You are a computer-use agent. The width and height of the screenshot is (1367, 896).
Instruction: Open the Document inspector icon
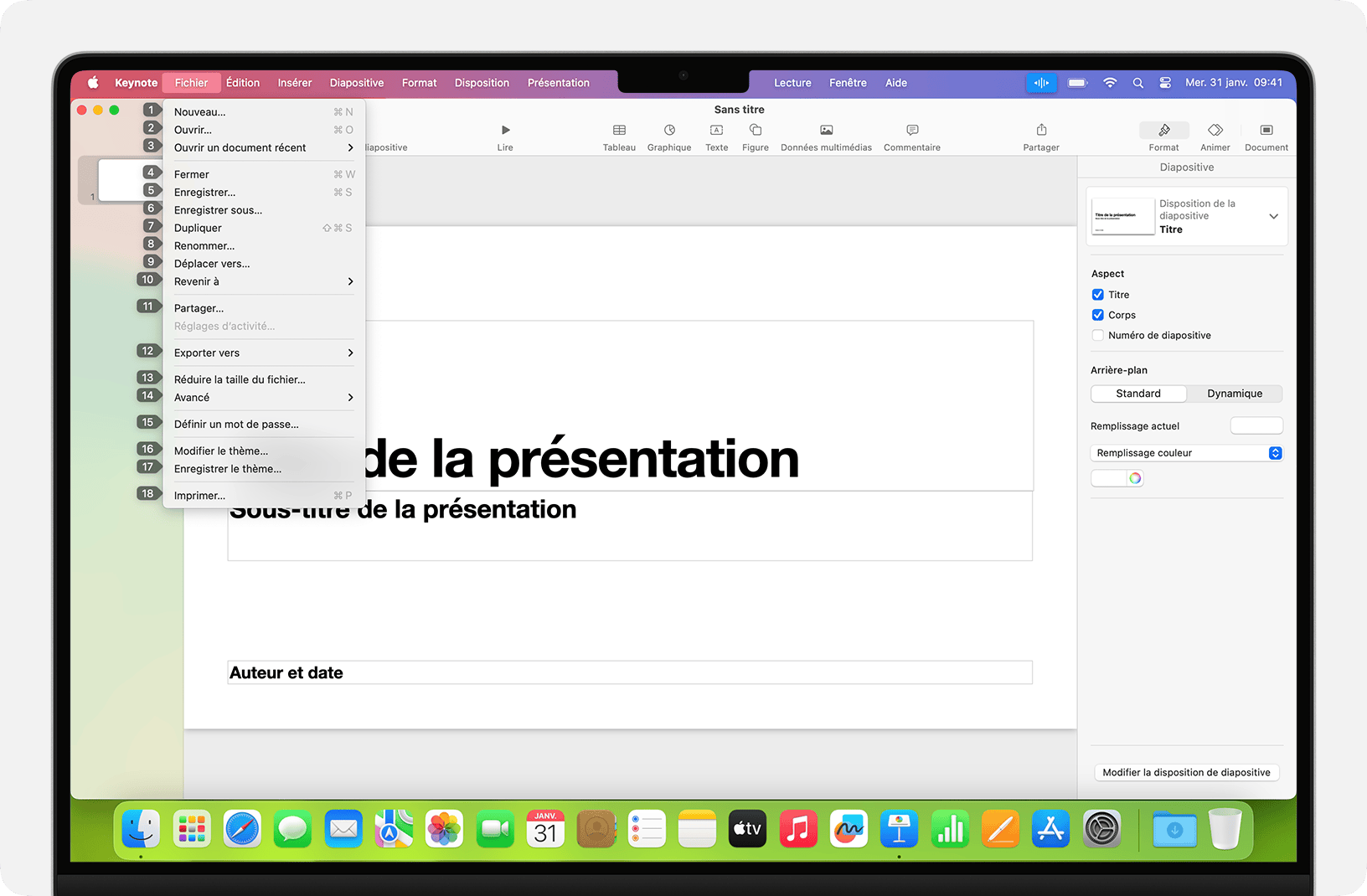tap(1266, 130)
